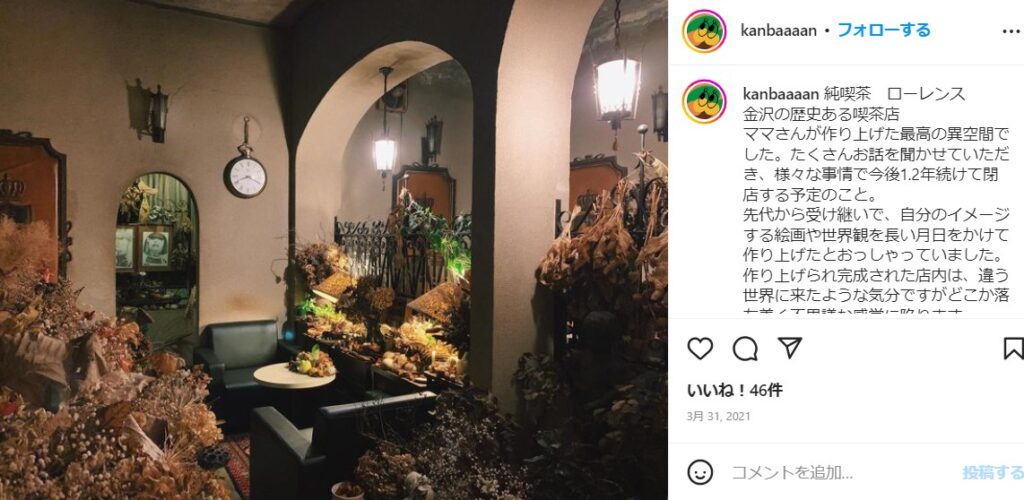Click the cafe interior photo
Viewport: 1024px width, 500px height.
(334, 250)
